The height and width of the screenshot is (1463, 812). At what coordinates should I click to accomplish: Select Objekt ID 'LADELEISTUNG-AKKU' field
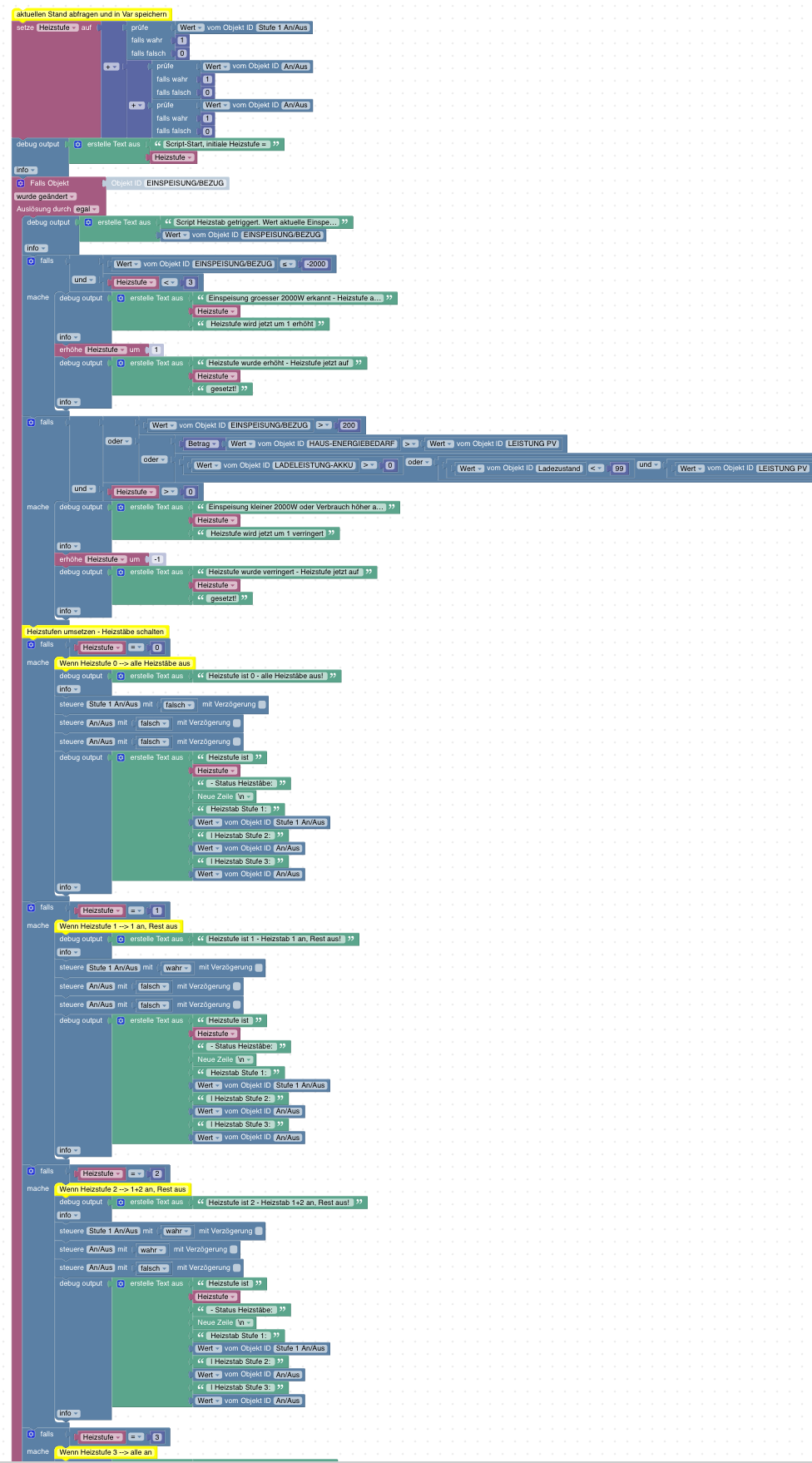pyautogui.click(x=314, y=465)
